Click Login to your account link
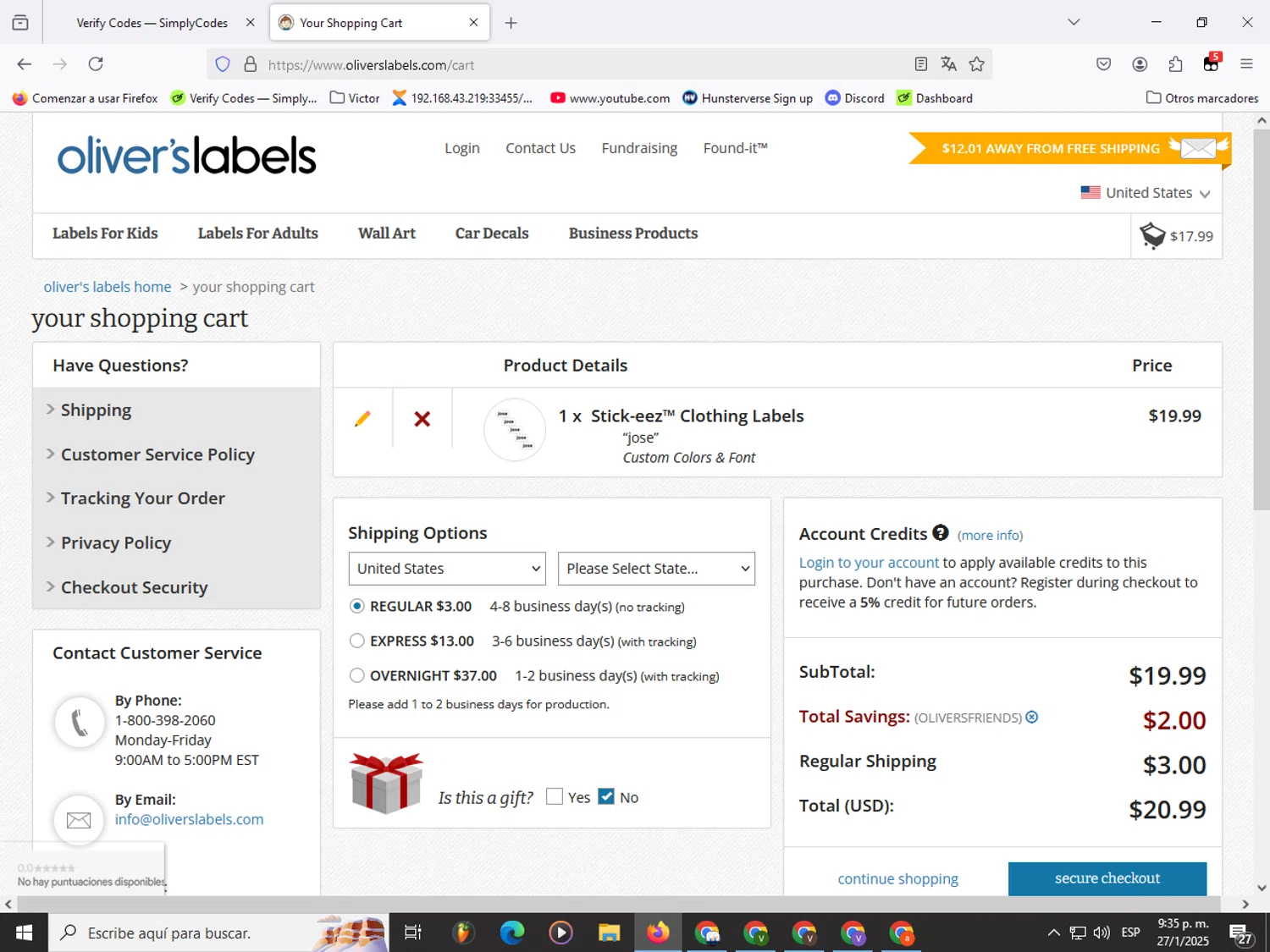 point(870,563)
